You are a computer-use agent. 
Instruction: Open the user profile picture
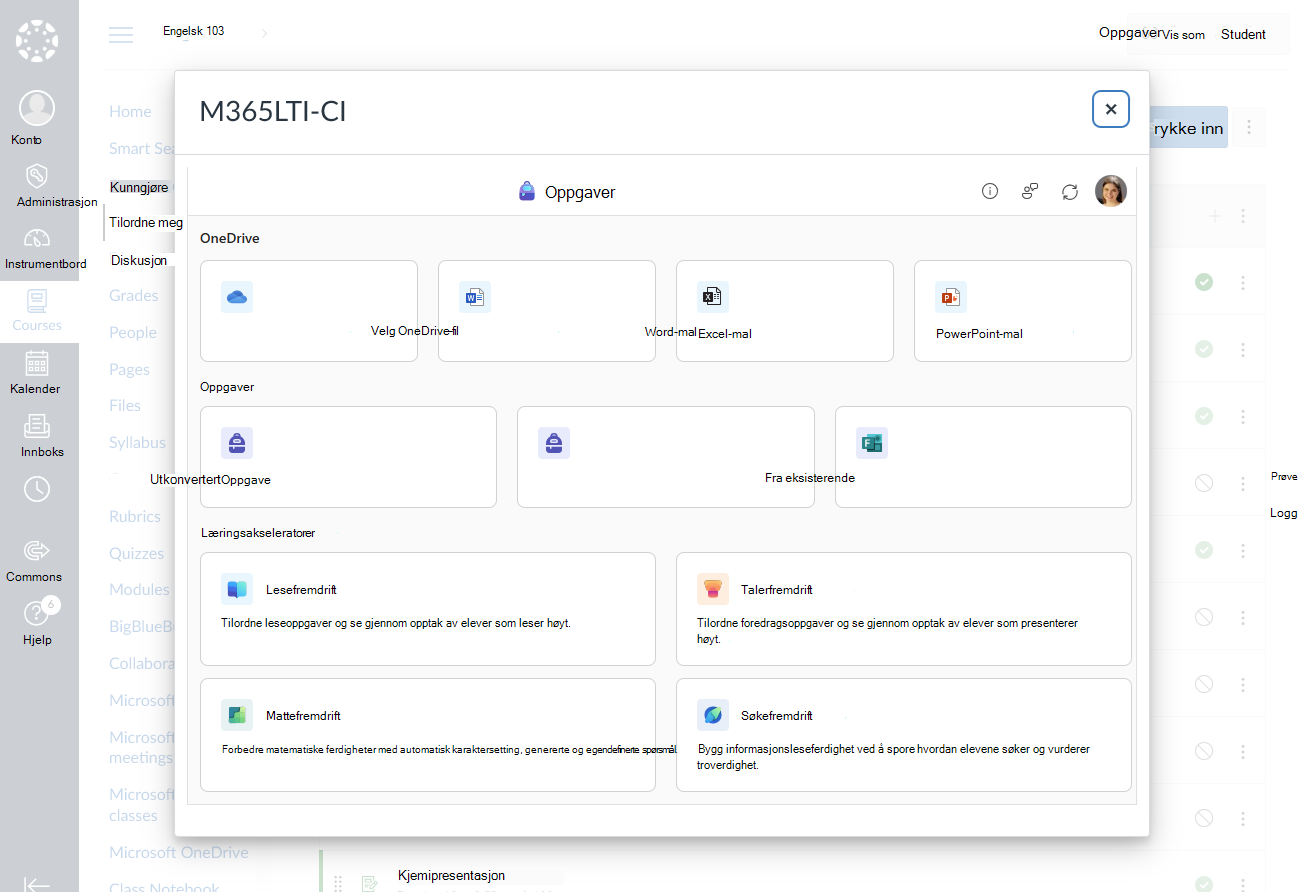tap(1111, 191)
